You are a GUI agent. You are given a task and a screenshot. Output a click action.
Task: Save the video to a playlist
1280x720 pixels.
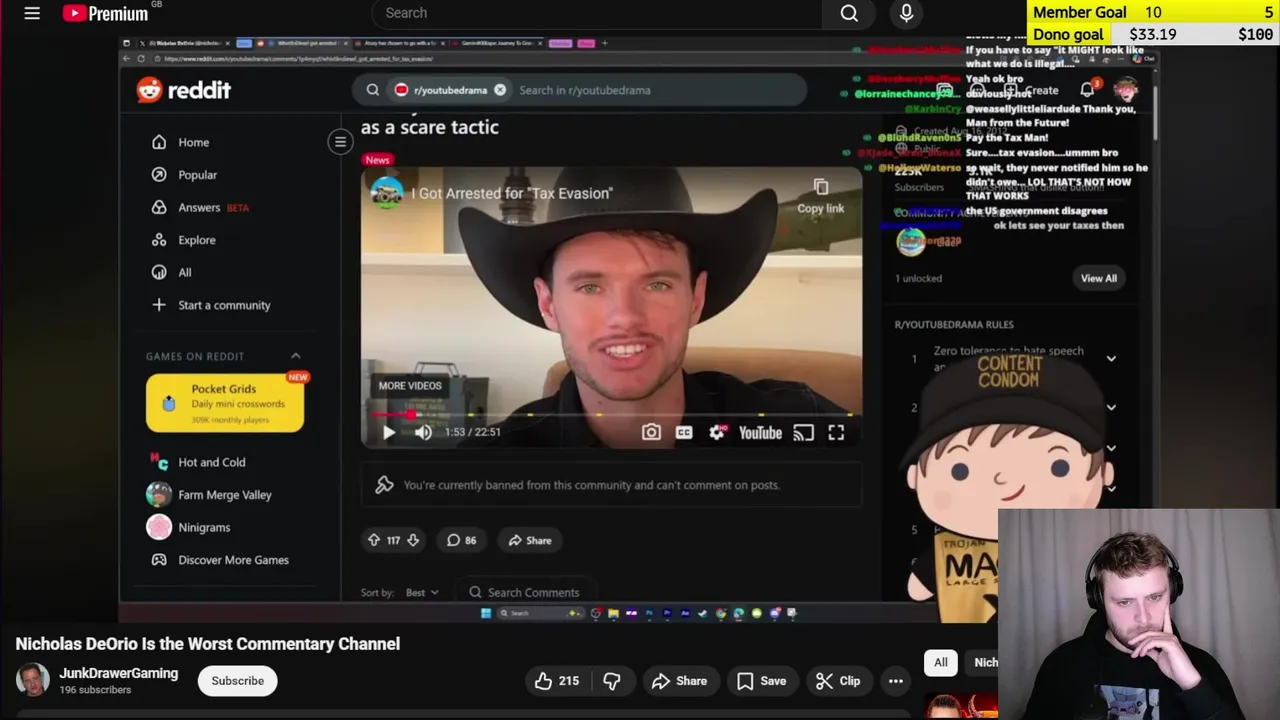tap(762, 681)
